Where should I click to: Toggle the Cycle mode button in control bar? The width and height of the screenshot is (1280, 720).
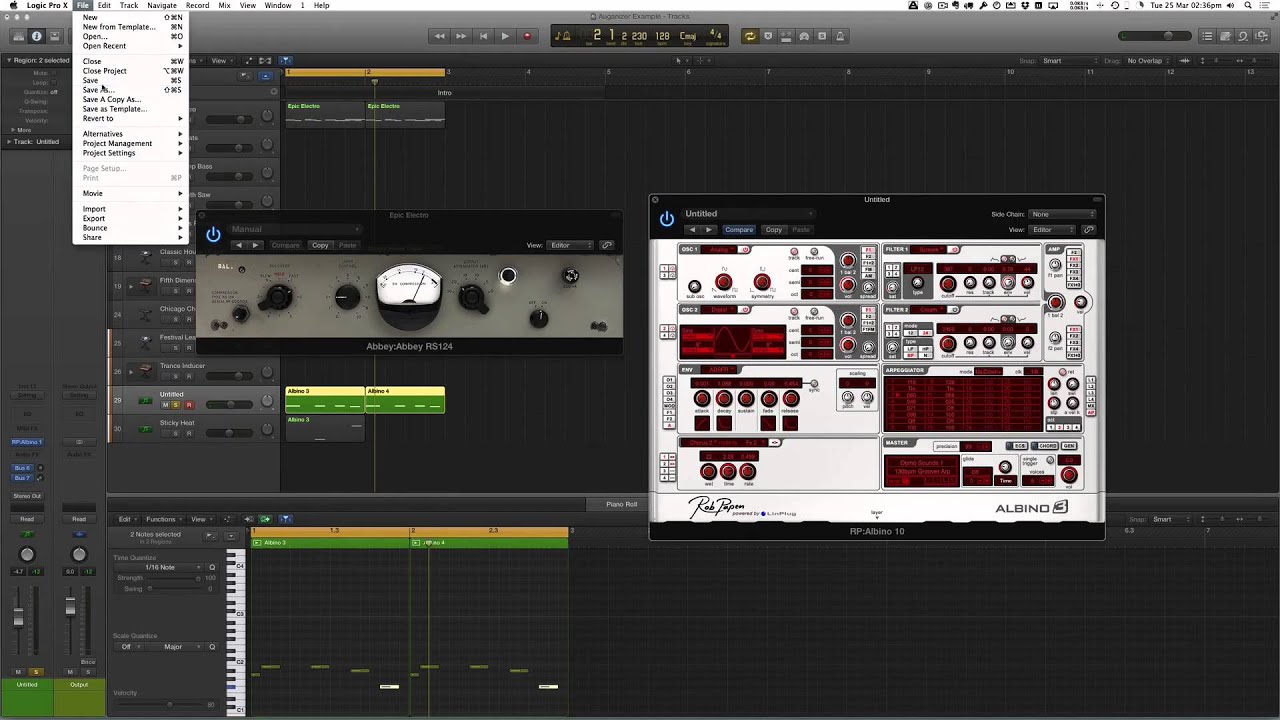[x=749, y=36]
